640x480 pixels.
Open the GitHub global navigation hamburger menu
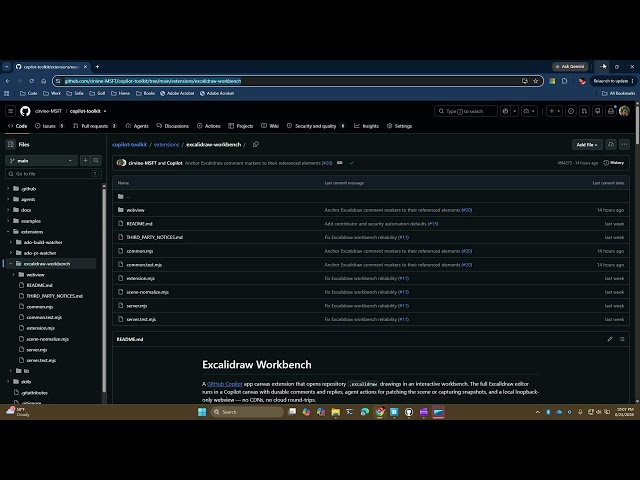pyautogui.click(x=11, y=111)
